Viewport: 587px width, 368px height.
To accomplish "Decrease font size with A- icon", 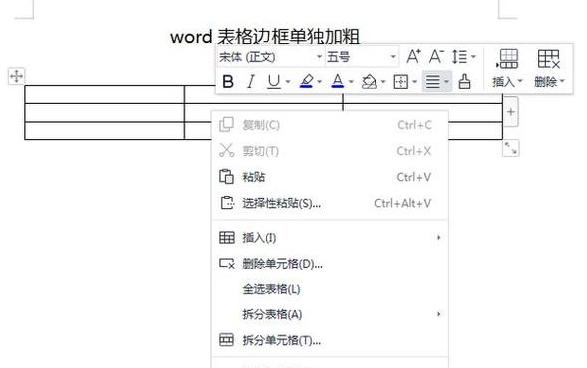I will click(436, 57).
